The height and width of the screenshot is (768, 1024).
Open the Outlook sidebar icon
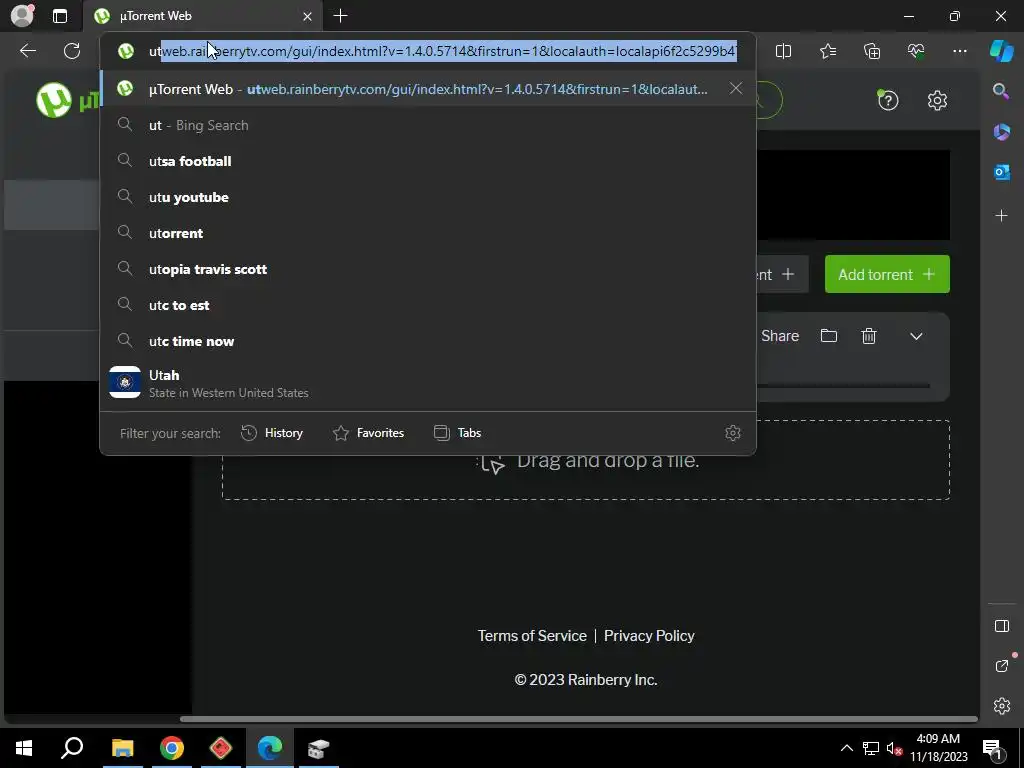tap(1001, 172)
